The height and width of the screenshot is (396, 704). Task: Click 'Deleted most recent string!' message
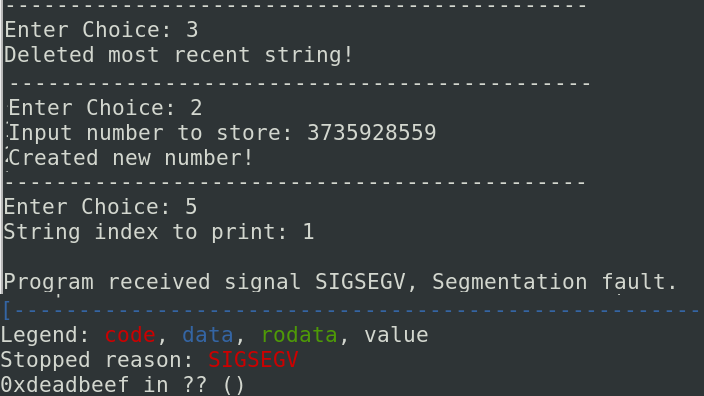[x=179, y=55]
